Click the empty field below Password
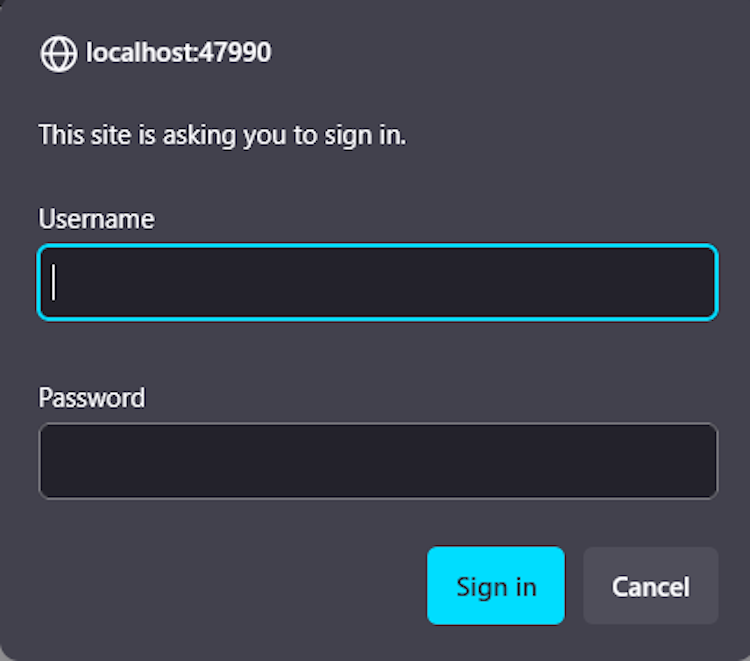Image resolution: width=750 pixels, height=661 pixels. click(377, 461)
